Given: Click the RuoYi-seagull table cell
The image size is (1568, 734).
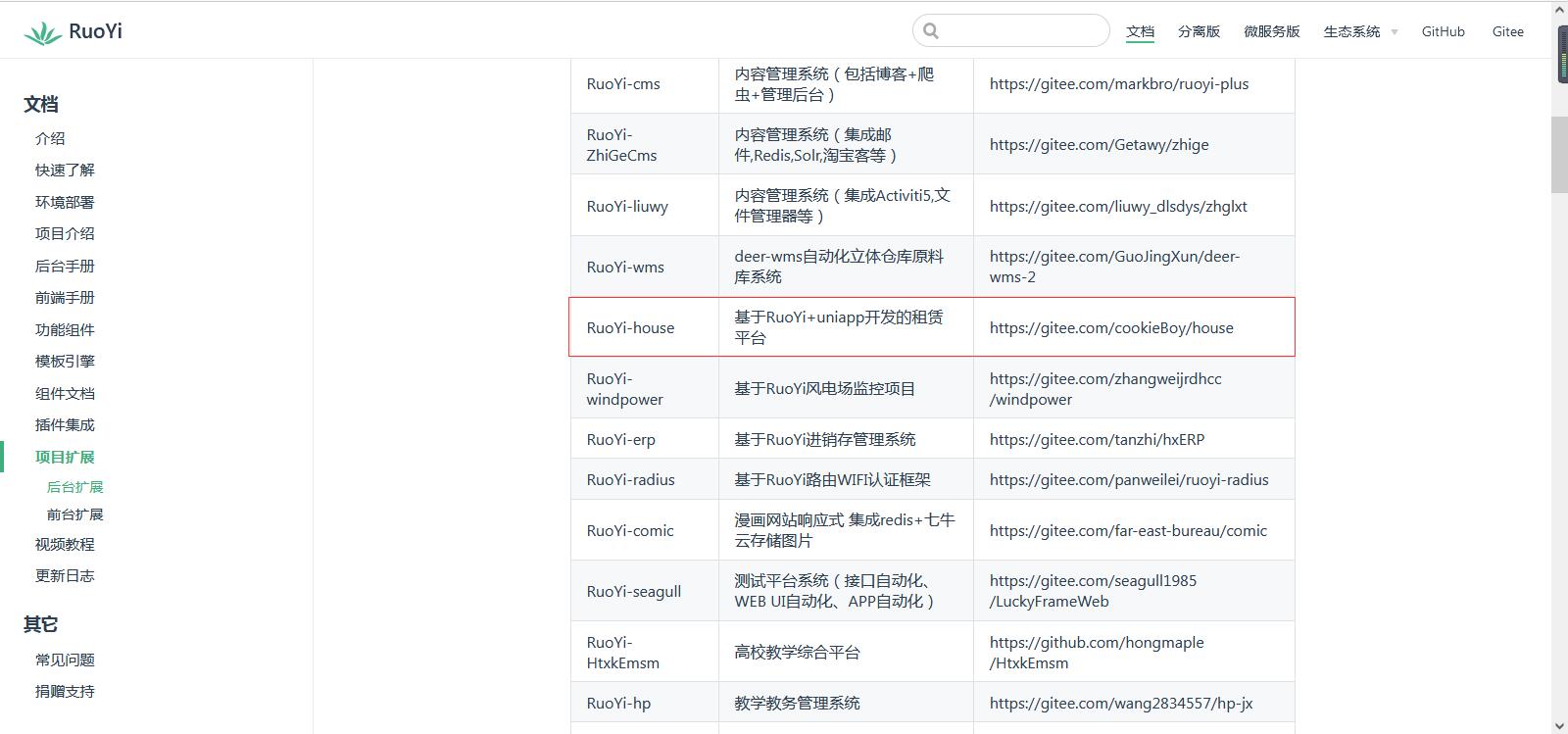Looking at the screenshot, I should point(645,591).
